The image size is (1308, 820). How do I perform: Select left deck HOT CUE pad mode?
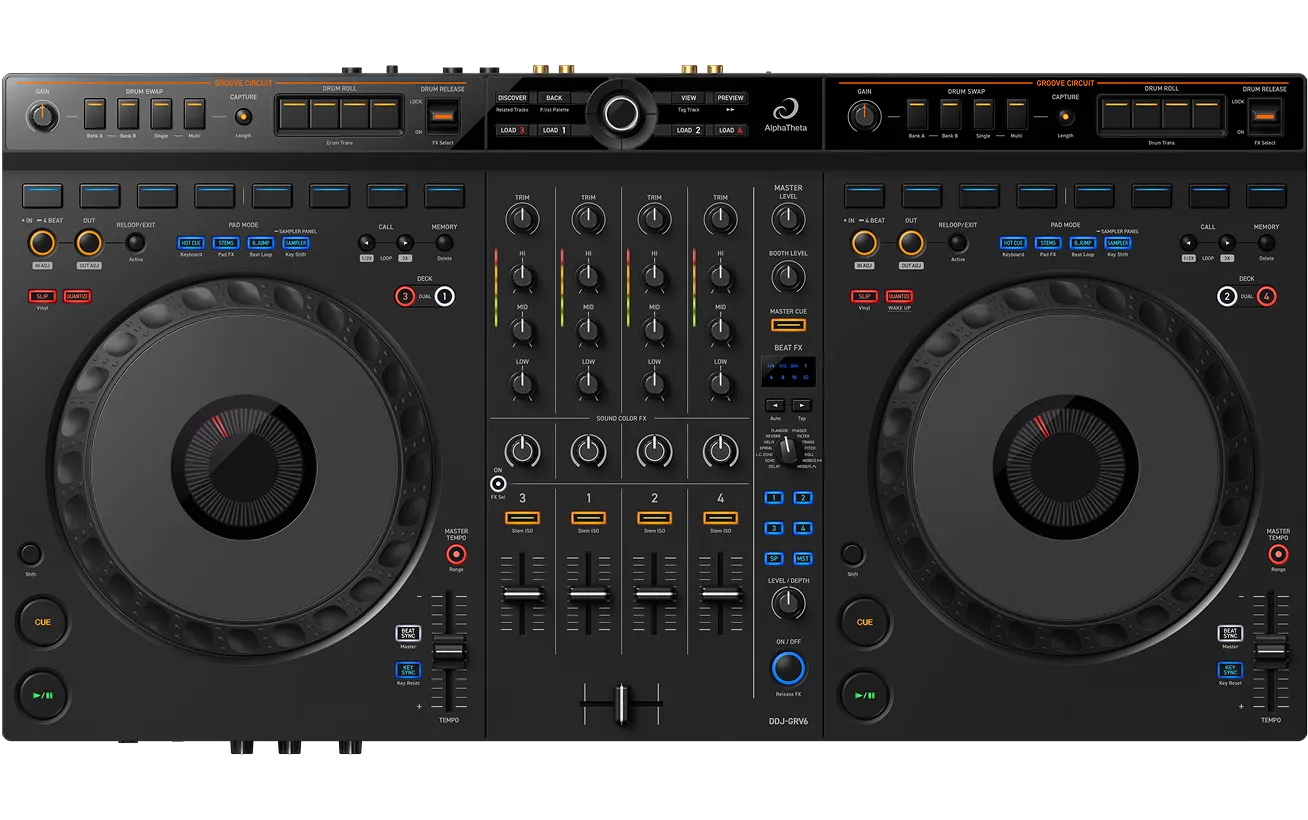click(191, 243)
